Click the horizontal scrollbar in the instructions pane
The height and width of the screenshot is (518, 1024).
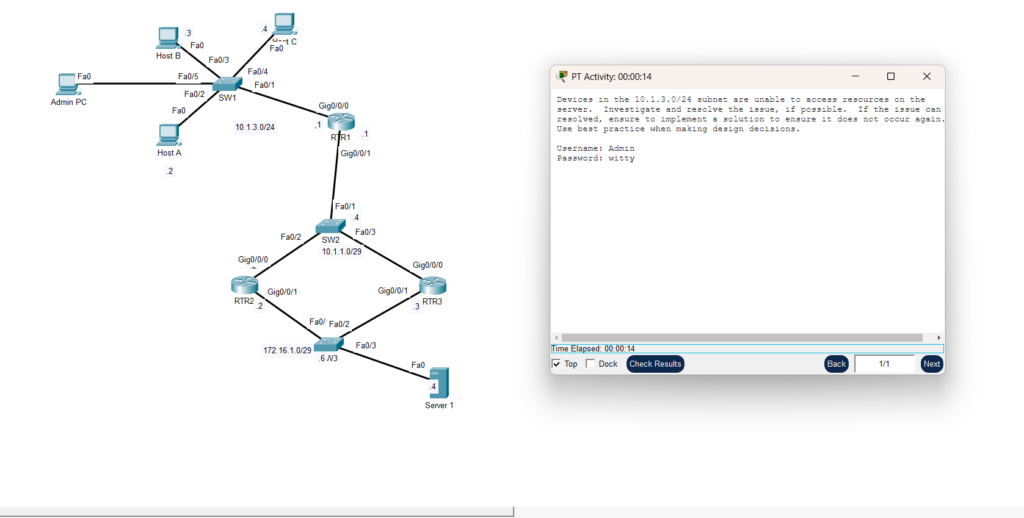coord(740,337)
